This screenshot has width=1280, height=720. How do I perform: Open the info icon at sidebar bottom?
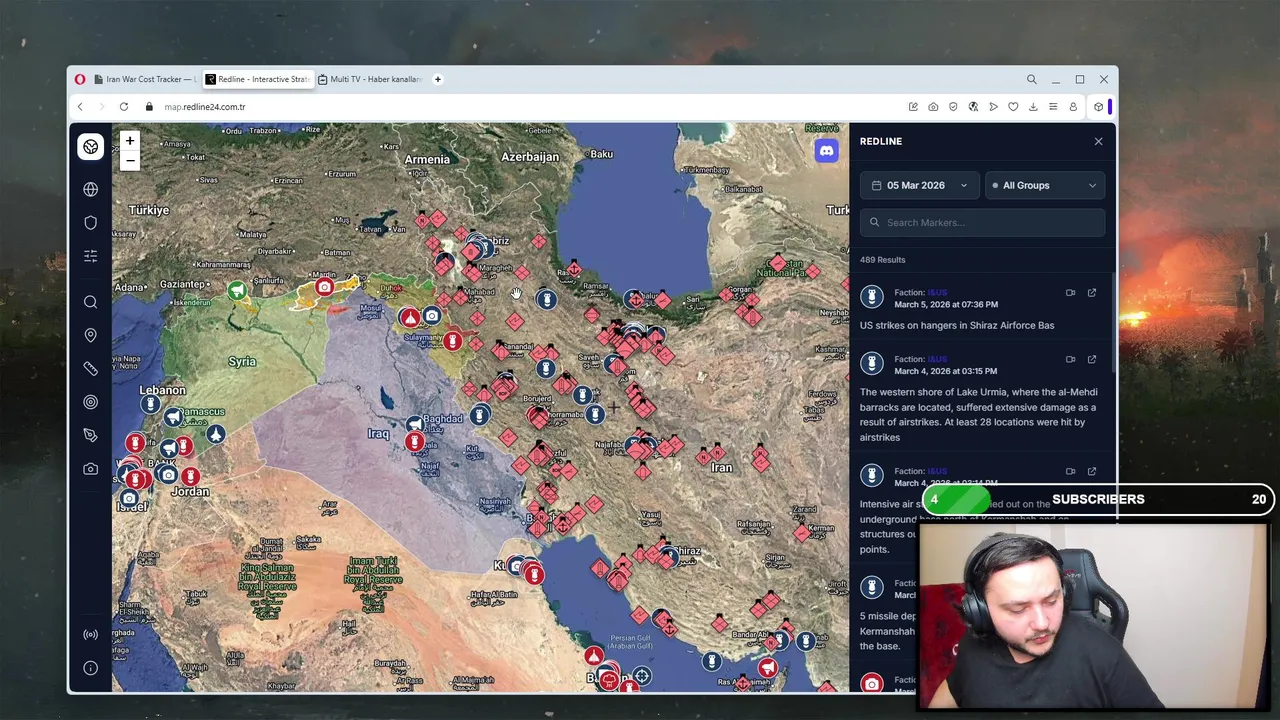90,668
